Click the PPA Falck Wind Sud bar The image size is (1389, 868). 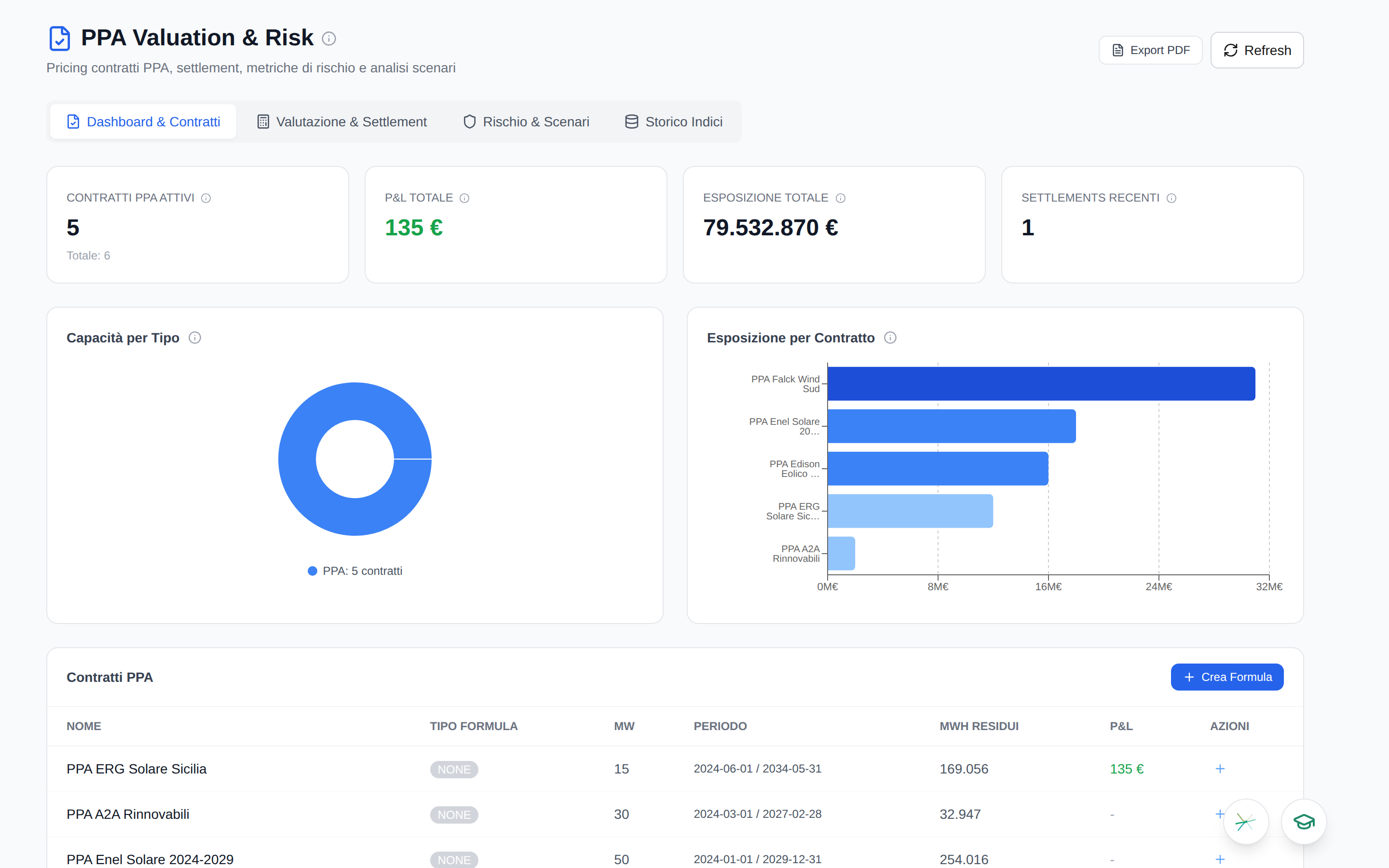1041,383
